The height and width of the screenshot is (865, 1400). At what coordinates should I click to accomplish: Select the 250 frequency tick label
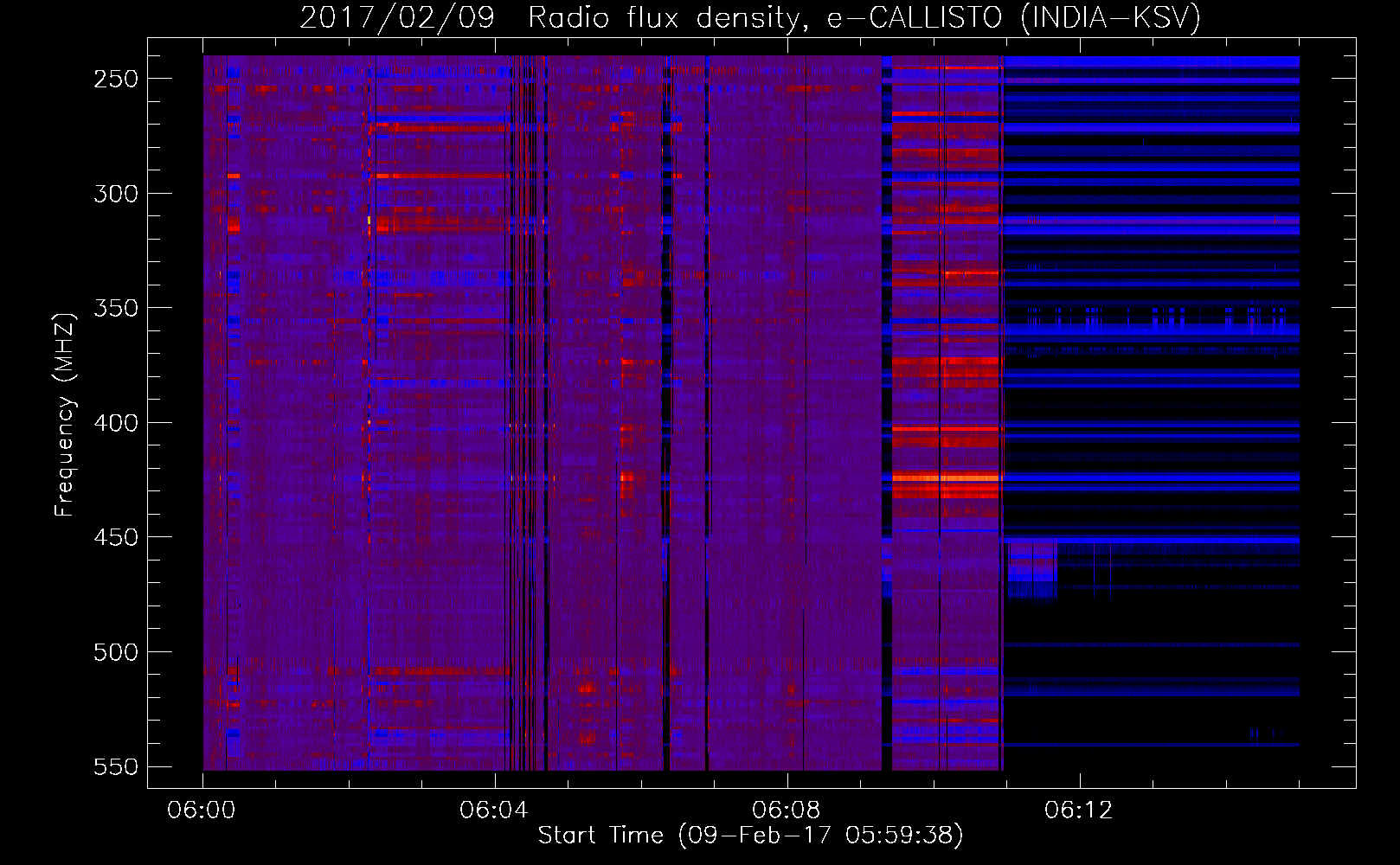click(x=116, y=79)
